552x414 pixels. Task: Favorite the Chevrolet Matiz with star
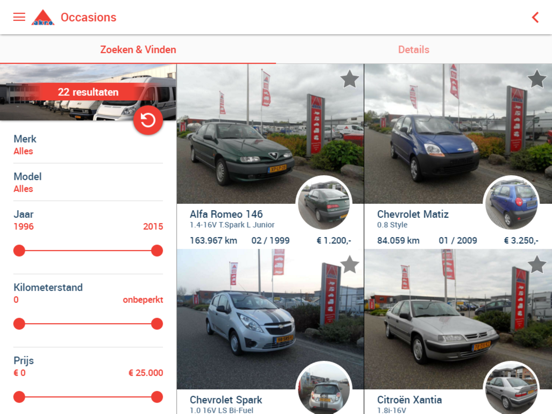537,79
